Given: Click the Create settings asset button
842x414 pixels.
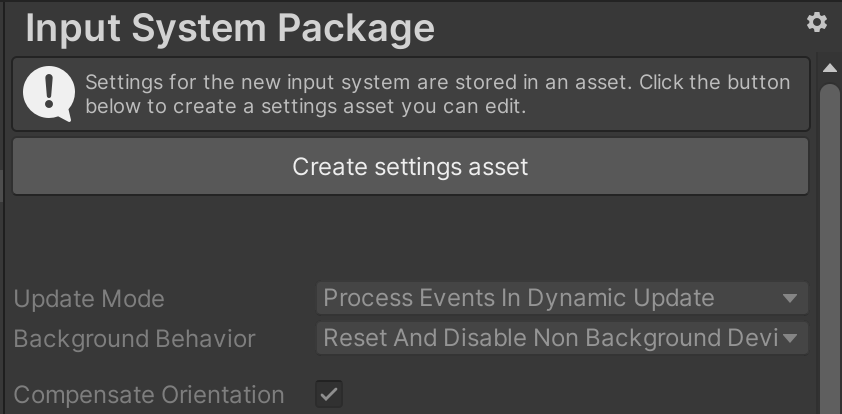Looking at the screenshot, I should point(410,166).
